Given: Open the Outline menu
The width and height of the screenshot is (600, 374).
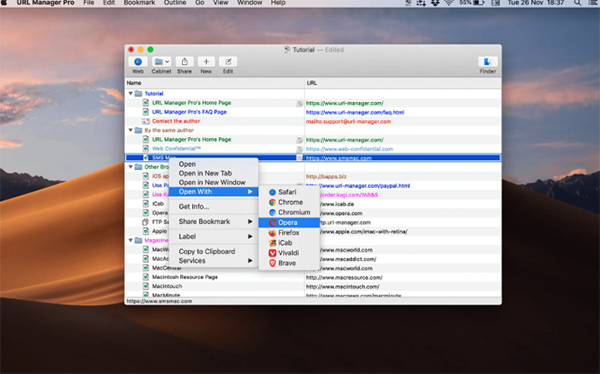Looking at the screenshot, I should click(175, 3).
